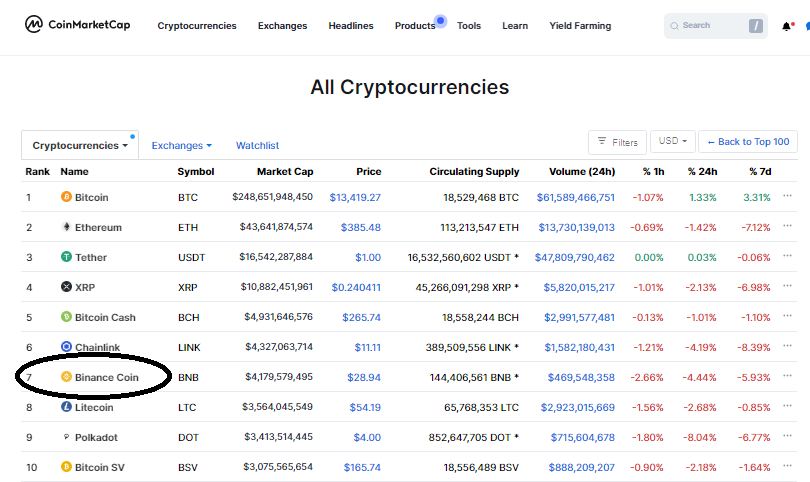Select the LTC symbol cell

coord(187,407)
